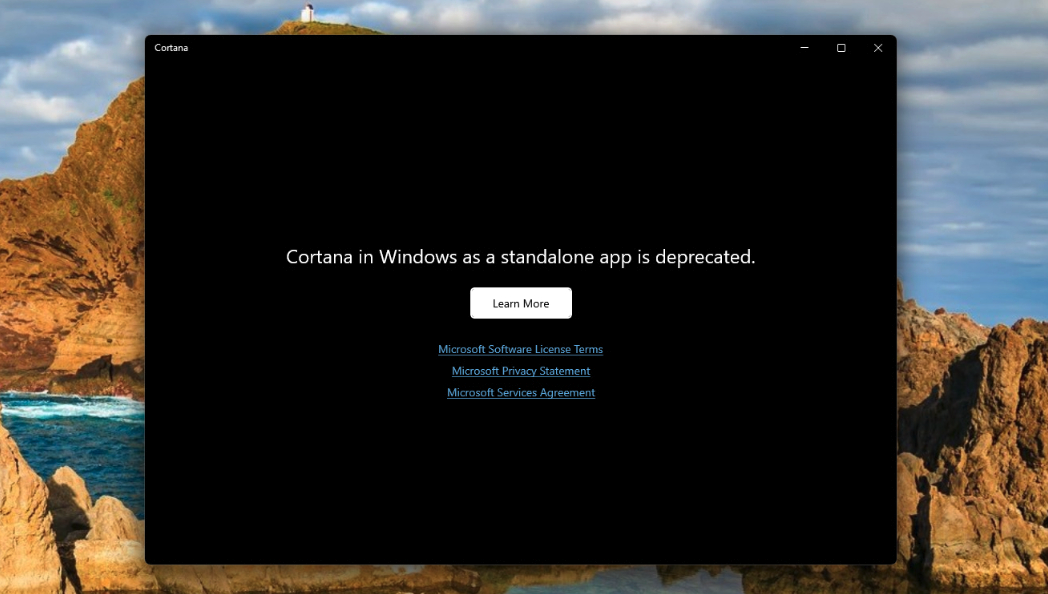Minimize the Cortana window
Image resolution: width=1048 pixels, height=594 pixels.
804,48
